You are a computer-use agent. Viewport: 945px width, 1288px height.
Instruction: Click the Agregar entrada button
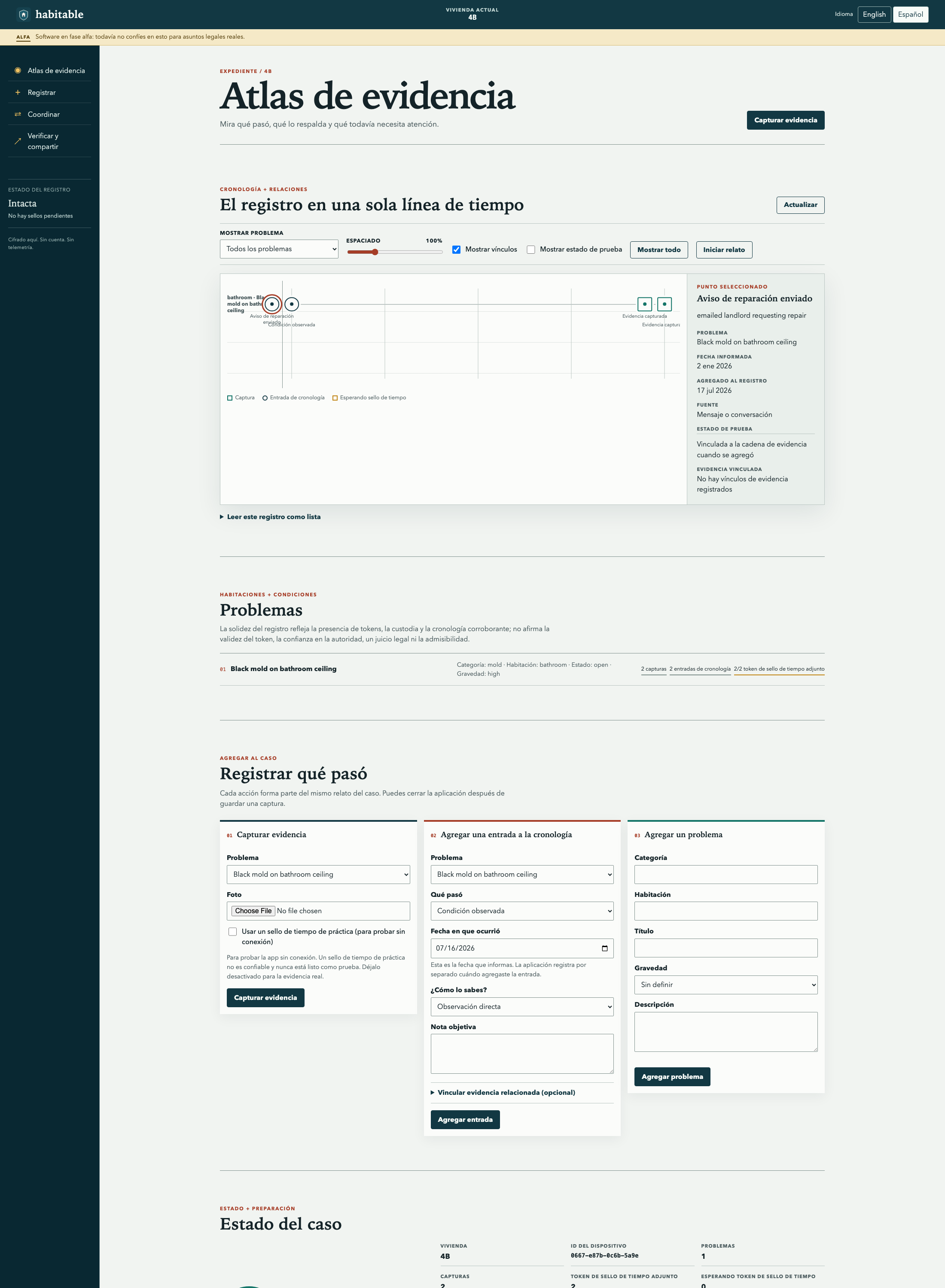click(465, 1120)
